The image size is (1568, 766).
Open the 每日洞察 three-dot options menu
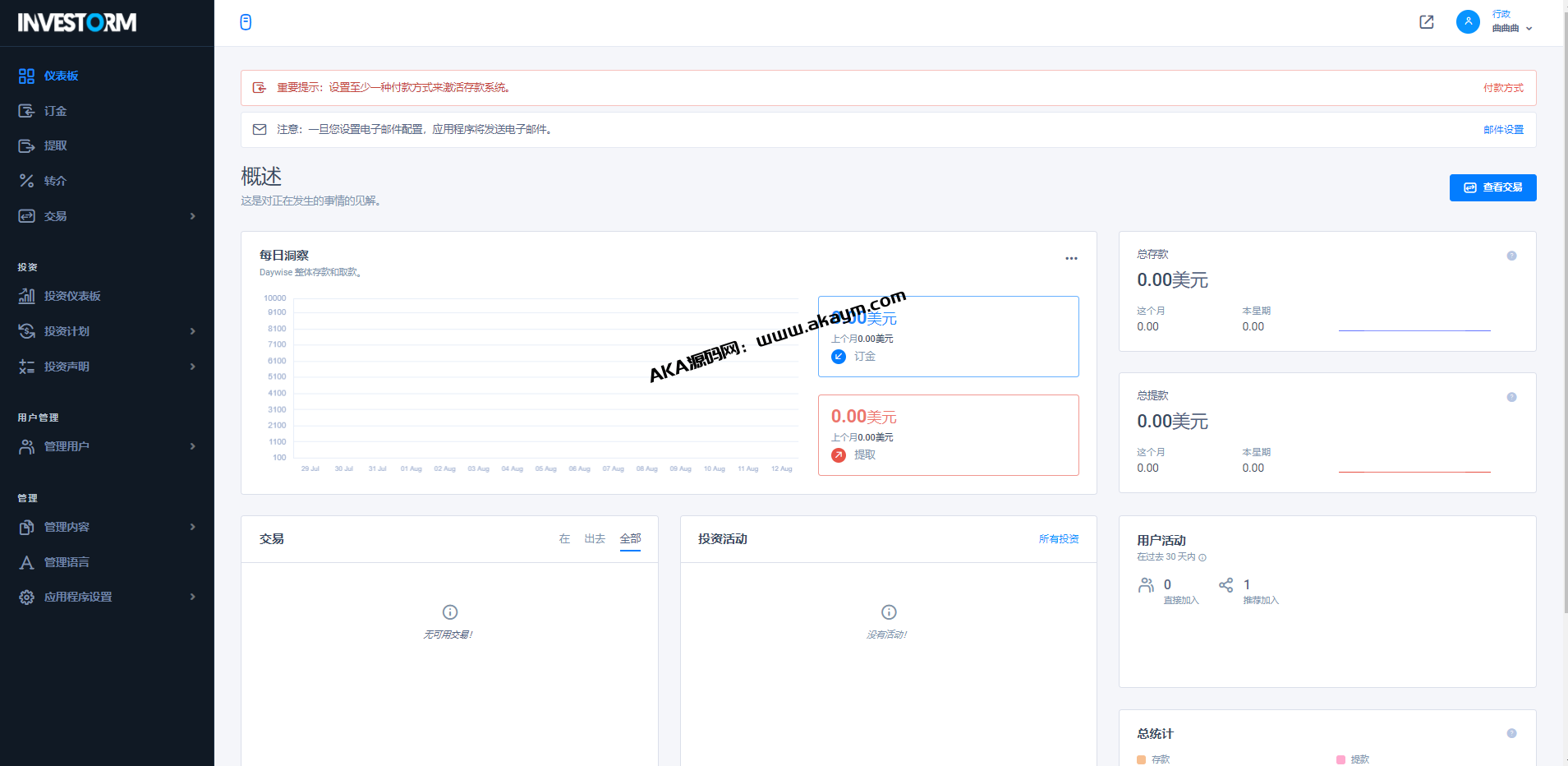[x=1071, y=258]
